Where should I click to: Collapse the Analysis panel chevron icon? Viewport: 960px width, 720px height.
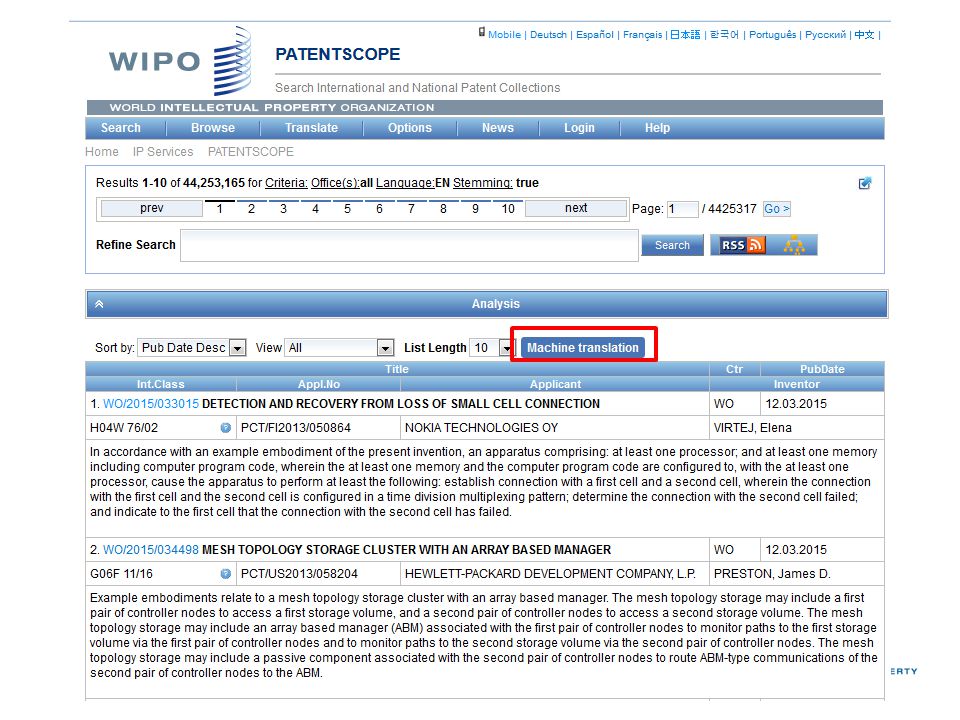point(99,304)
